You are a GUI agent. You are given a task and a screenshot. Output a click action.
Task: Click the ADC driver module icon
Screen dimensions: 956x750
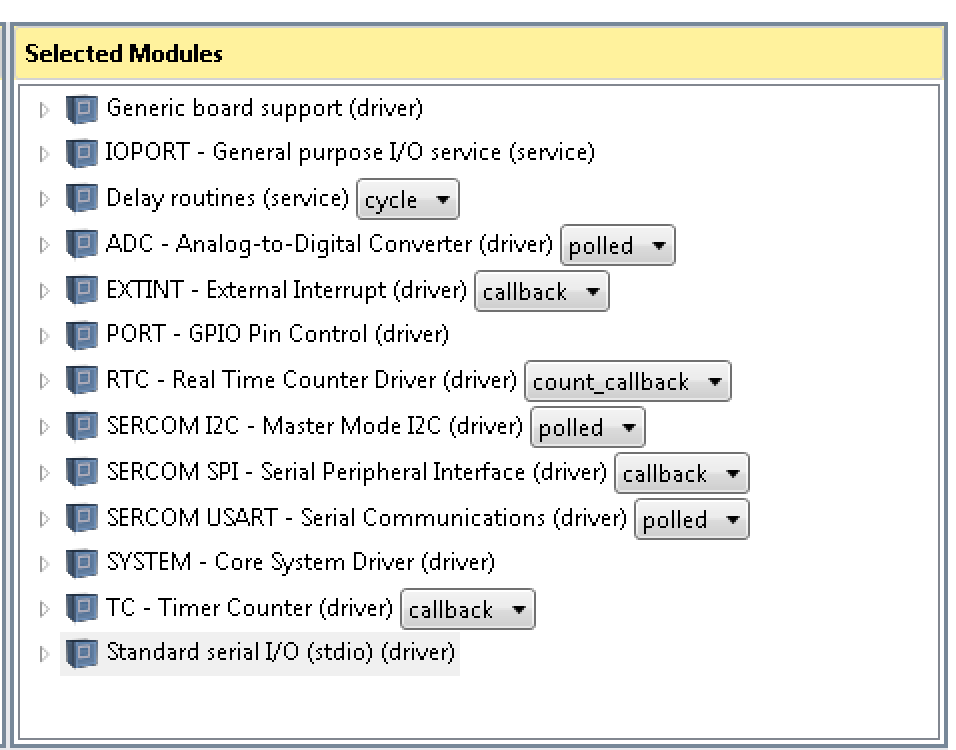(x=82, y=244)
